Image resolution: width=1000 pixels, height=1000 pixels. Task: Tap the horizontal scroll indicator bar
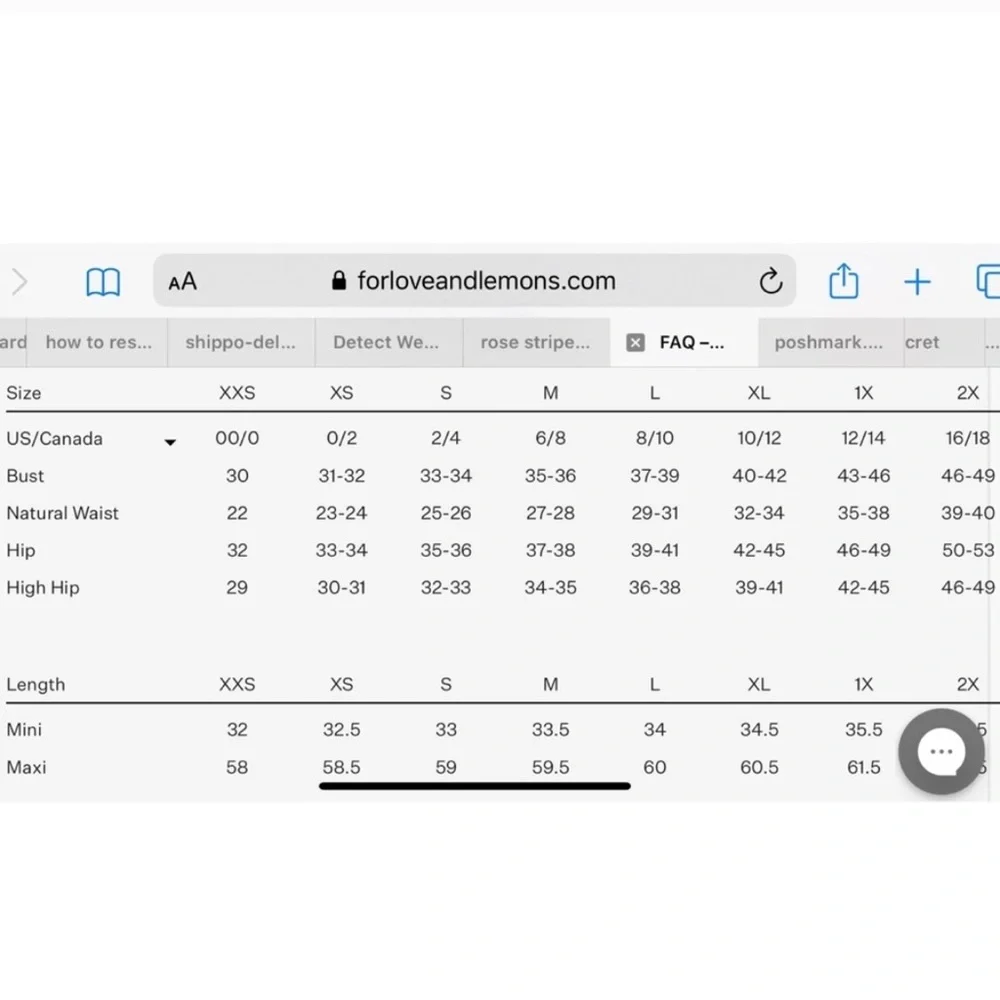(475, 786)
